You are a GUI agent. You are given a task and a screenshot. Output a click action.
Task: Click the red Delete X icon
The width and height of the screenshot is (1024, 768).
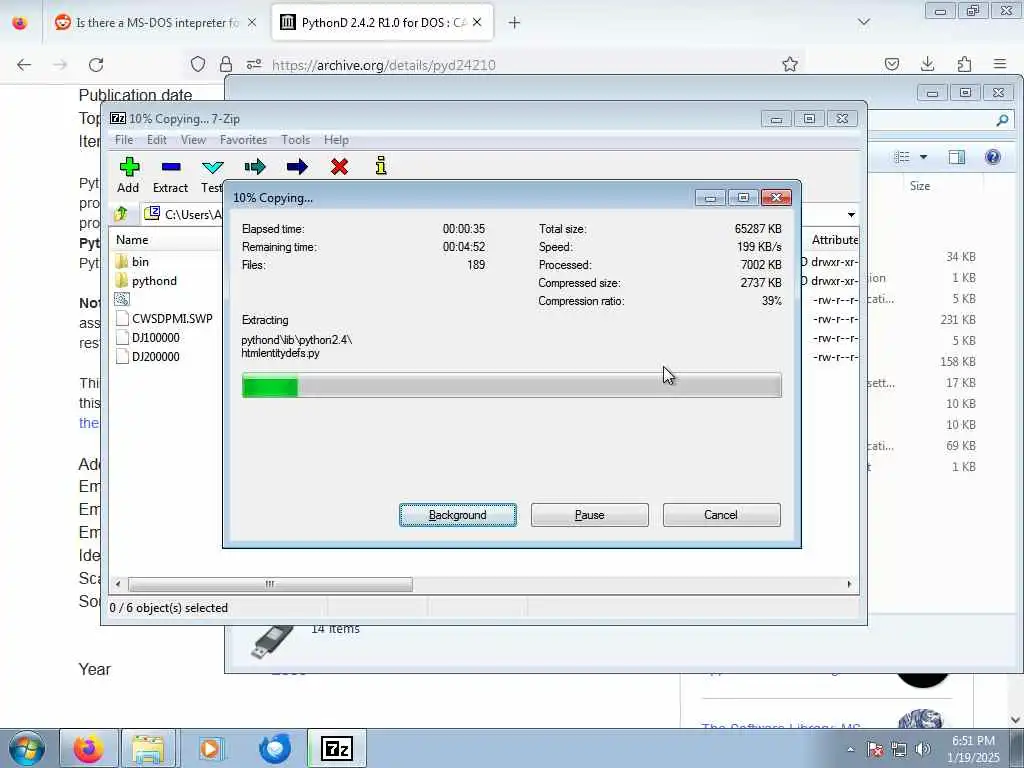coord(339,167)
